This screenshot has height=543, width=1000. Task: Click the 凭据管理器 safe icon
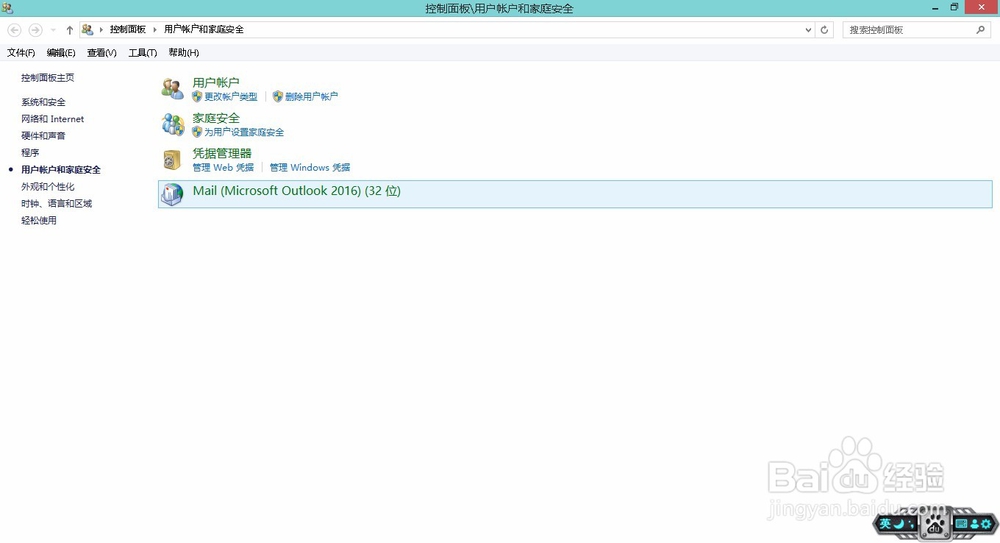coord(172,160)
